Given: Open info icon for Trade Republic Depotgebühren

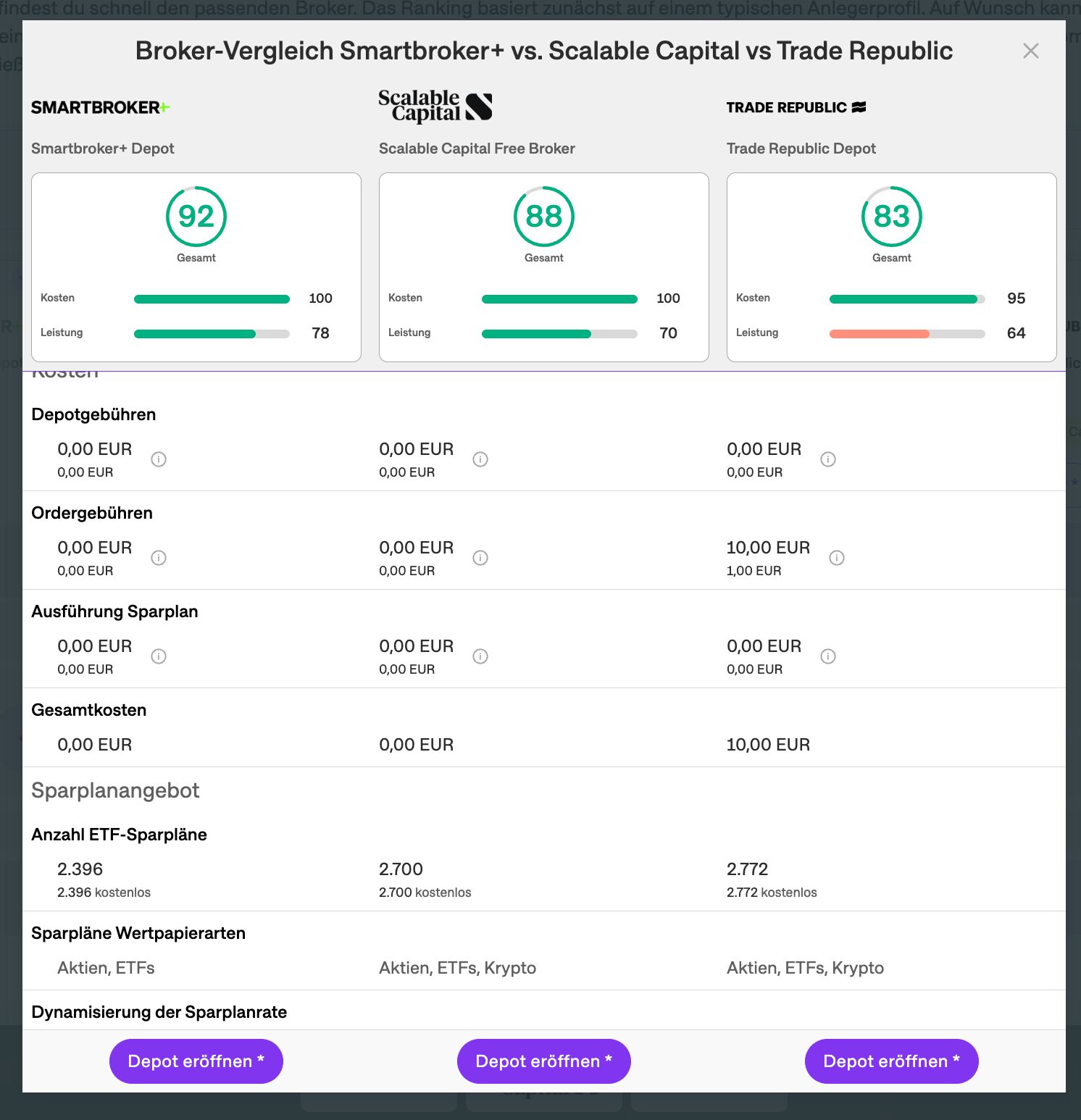Looking at the screenshot, I should (828, 459).
